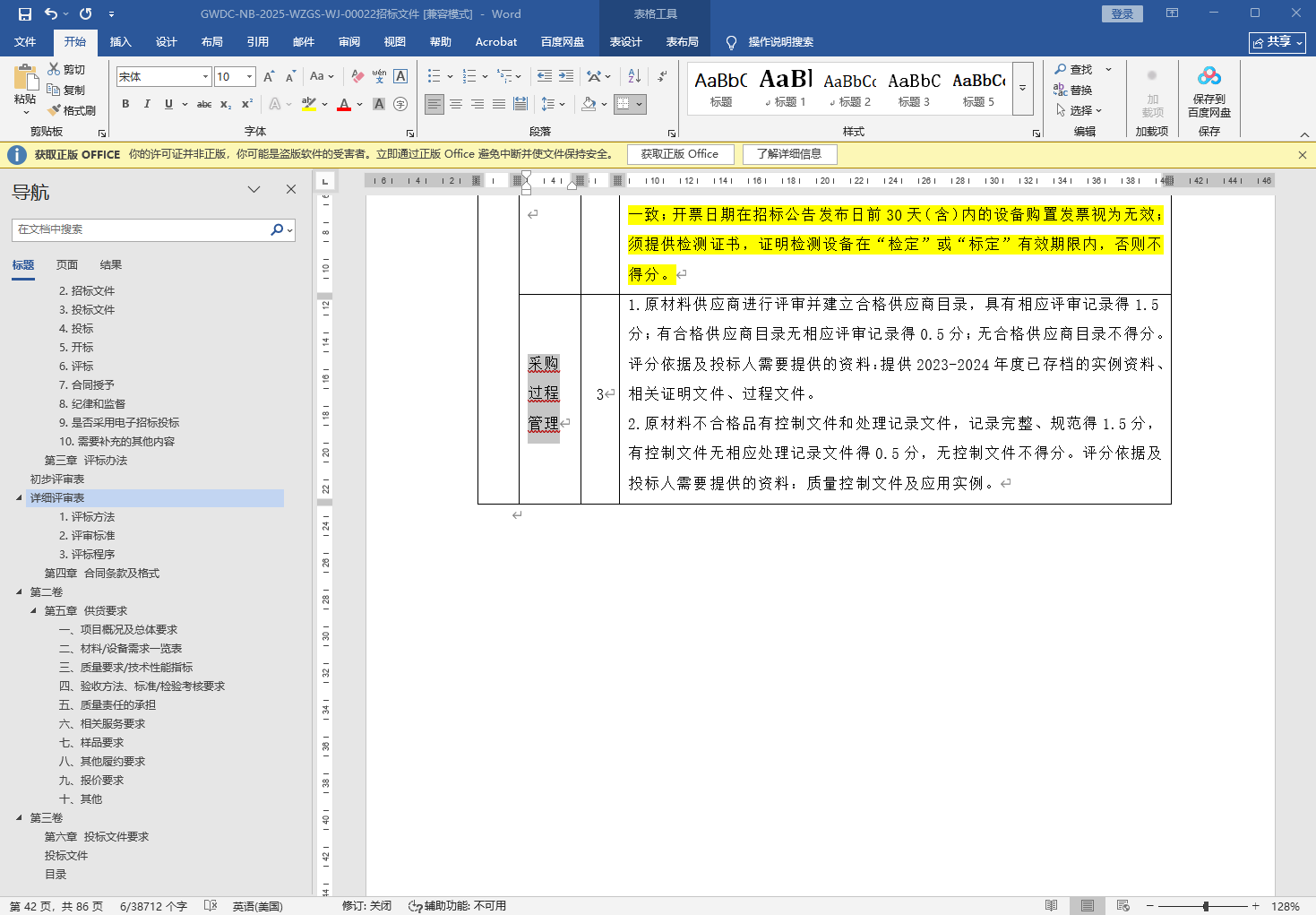1316x915 pixels.
Task: Shrink font size with the smaller A icon
Action: (x=290, y=76)
